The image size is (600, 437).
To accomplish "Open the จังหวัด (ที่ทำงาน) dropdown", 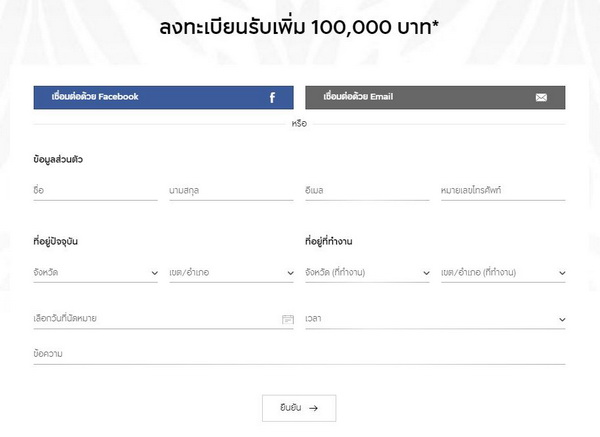I will click(x=367, y=272).
